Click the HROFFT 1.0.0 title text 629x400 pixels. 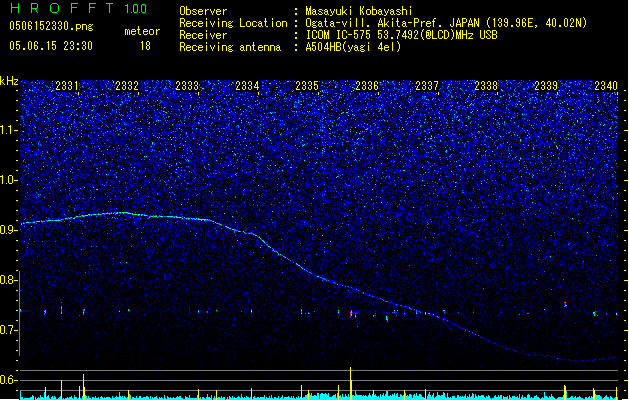(78, 8)
